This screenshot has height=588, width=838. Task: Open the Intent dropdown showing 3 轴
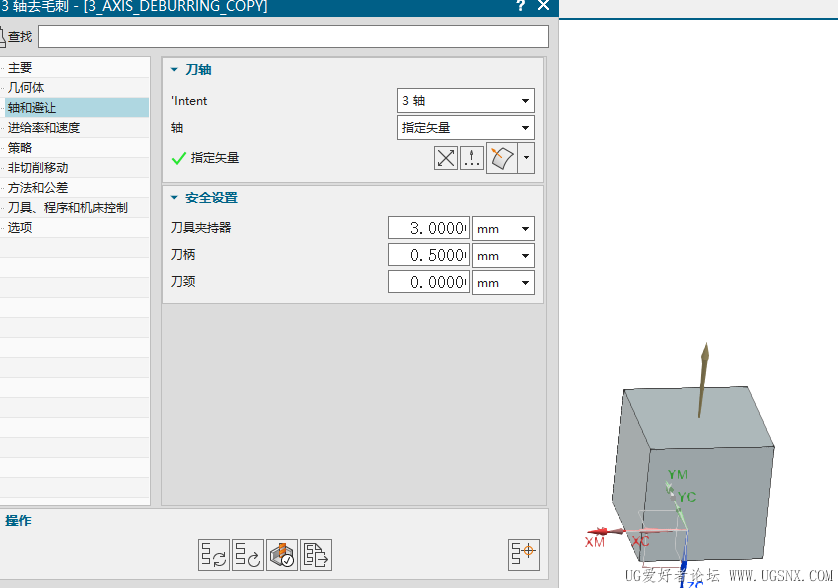pos(465,100)
